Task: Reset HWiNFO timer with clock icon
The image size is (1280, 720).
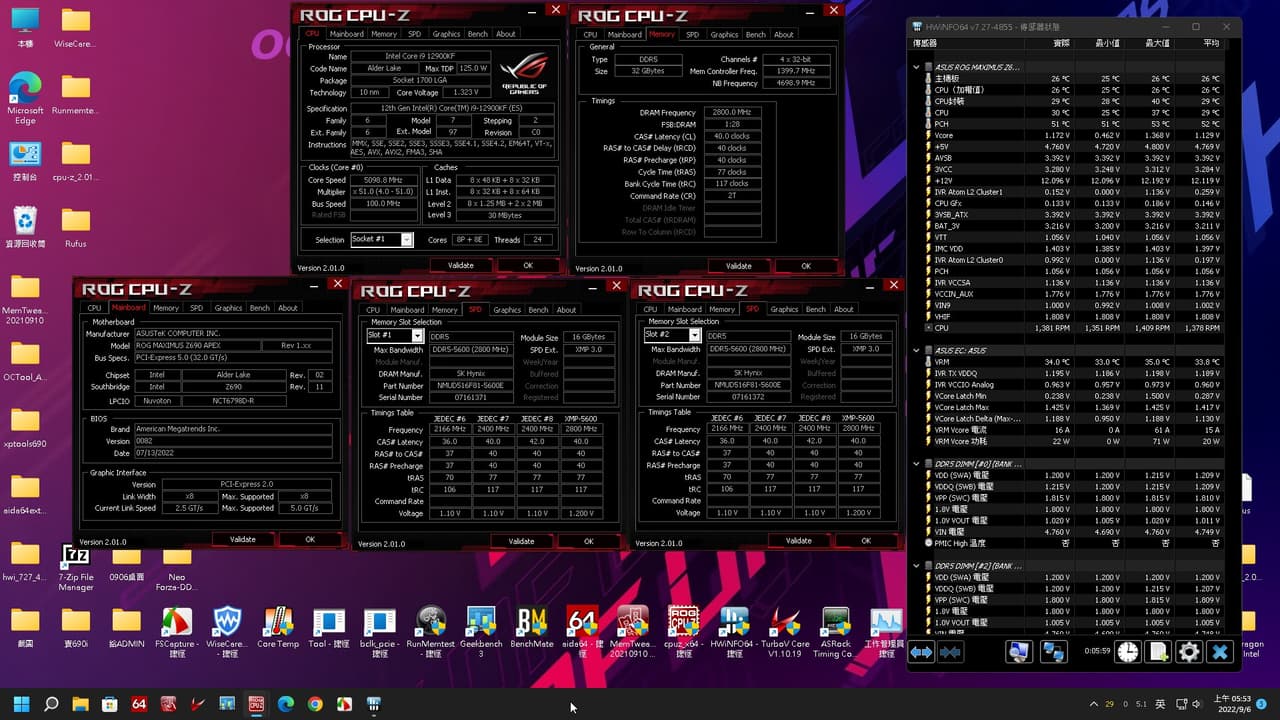Action: (x=1128, y=652)
